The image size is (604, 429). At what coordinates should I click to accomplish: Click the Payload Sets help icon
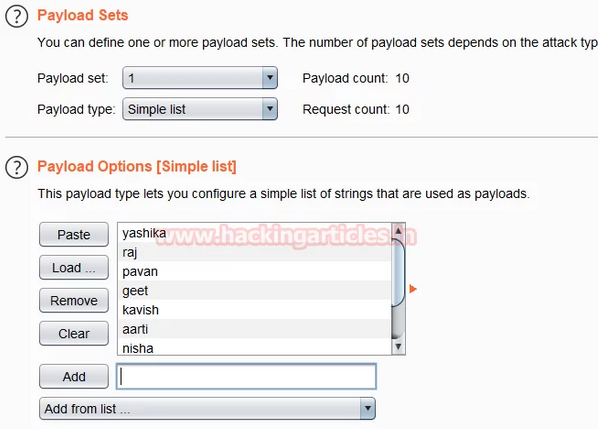coord(16,17)
